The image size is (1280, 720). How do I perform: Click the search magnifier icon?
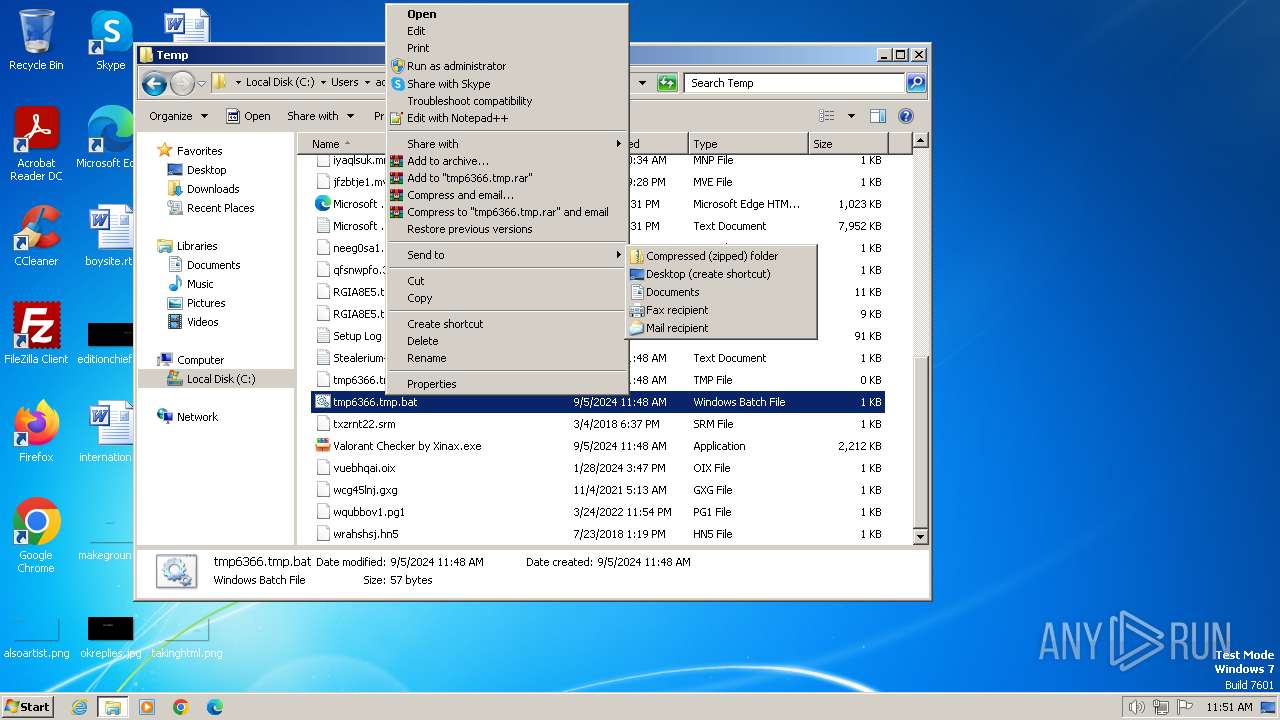coord(915,83)
